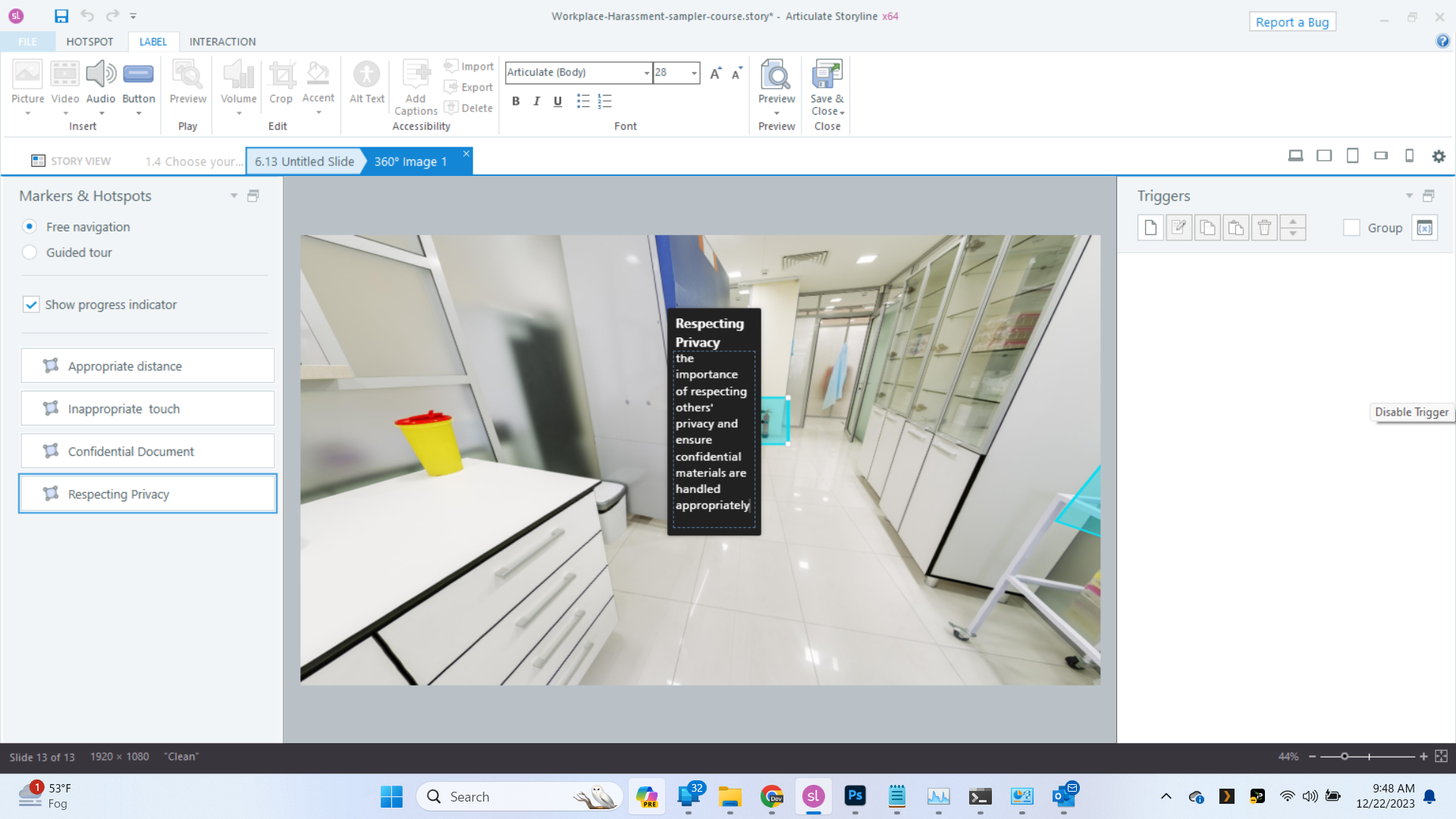1456x819 pixels.
Task: Open the INTERACTION ribbon tab
Action: click(x=222, y=42)
